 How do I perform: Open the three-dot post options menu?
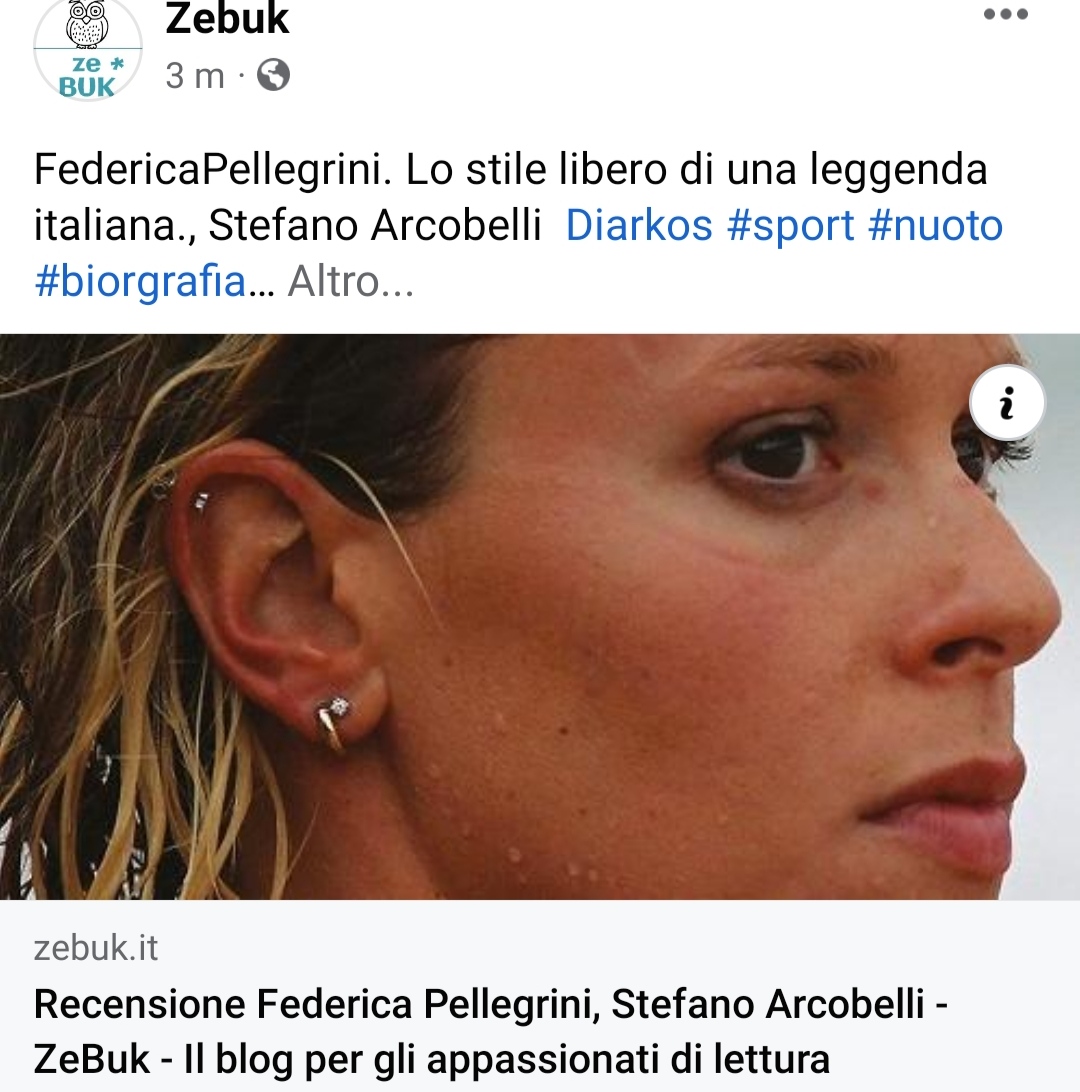pyautogui.click(x=1005, y=15)
